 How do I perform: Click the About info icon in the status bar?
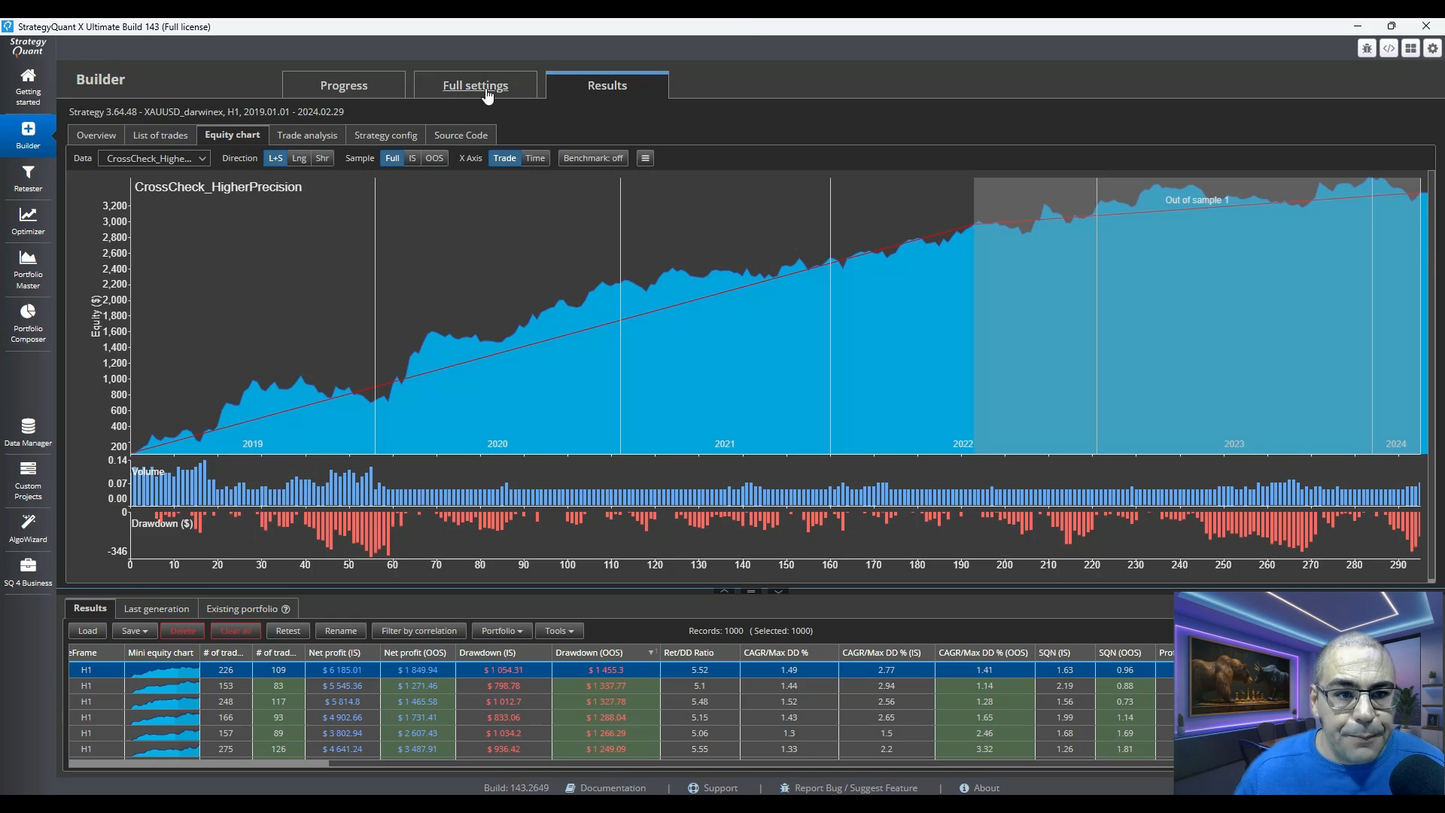tap(964, 788)
